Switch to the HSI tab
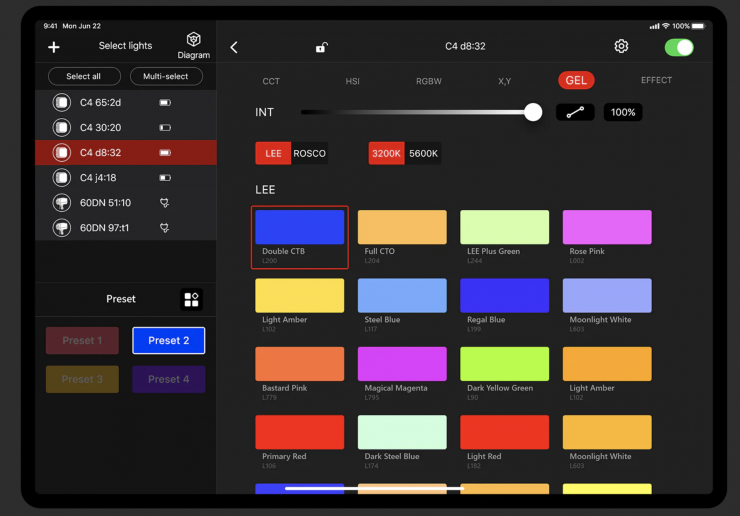Screen dimensions: 740x516 tap(352, 81)
